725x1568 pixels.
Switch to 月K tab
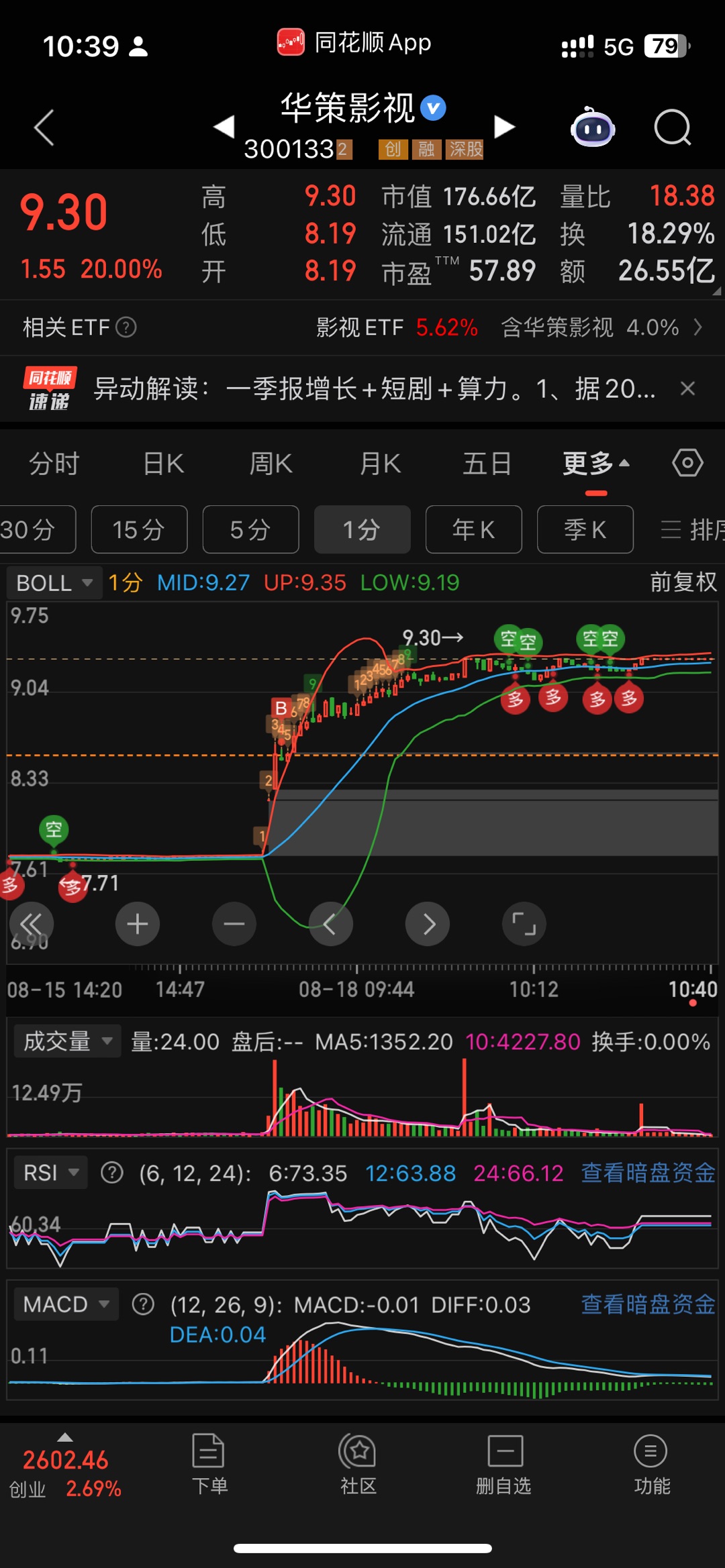pyautogui.click(x=380, y=464)
